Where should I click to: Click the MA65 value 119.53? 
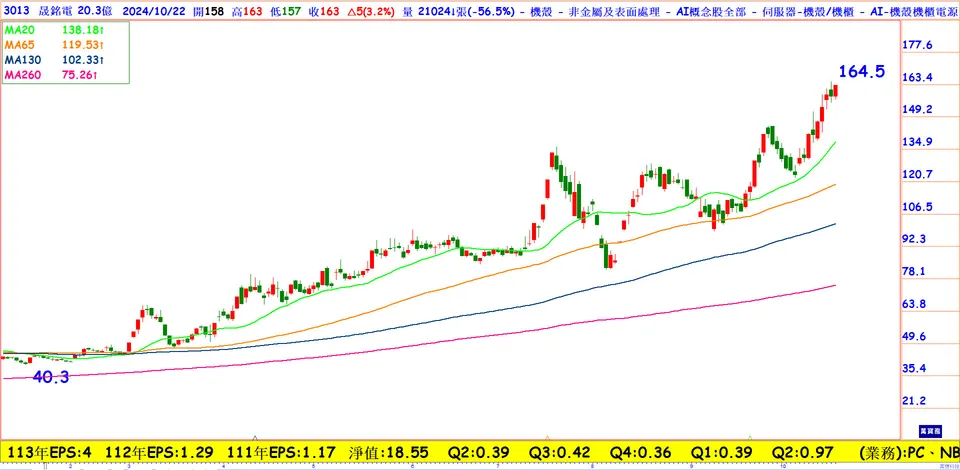83,45
